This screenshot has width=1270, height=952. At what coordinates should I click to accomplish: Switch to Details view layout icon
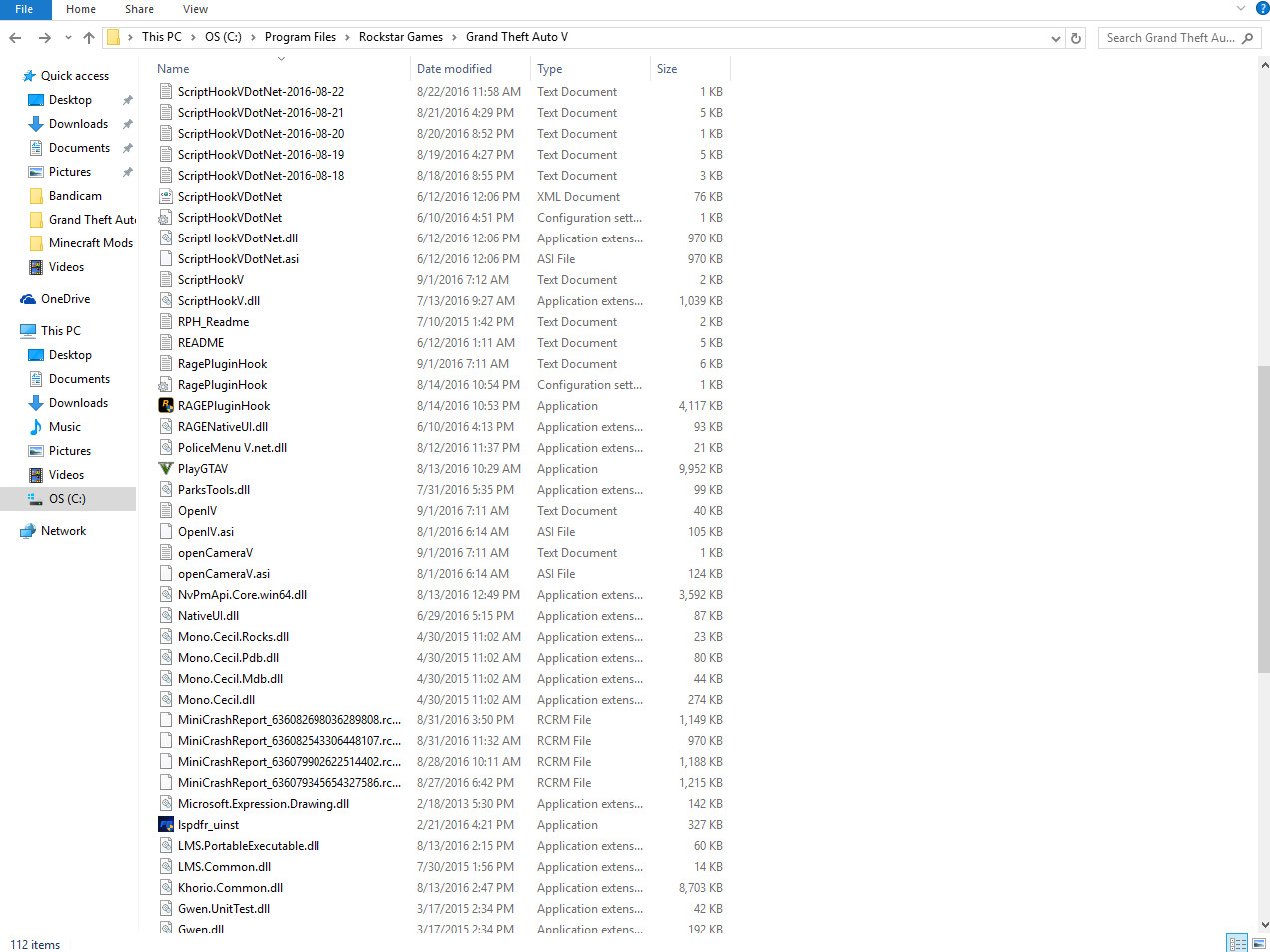click(1238, 943)
